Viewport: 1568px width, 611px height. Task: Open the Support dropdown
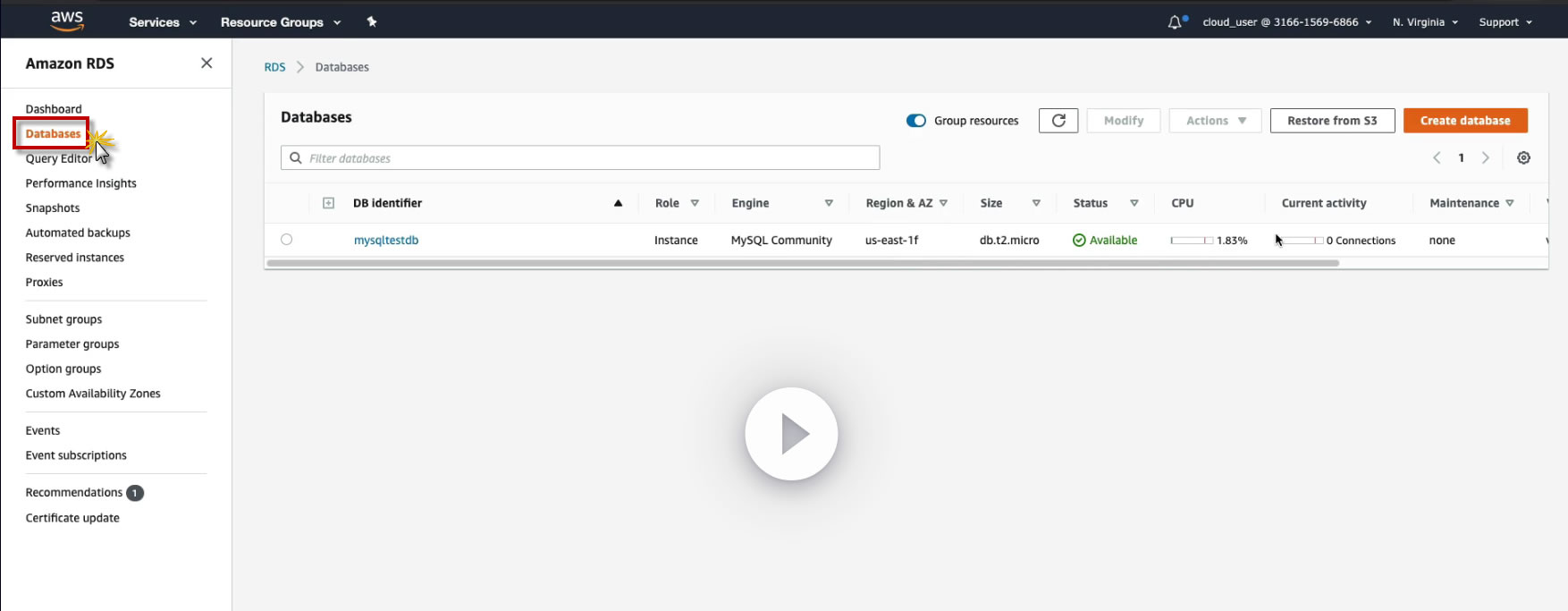click(1505, 22)
